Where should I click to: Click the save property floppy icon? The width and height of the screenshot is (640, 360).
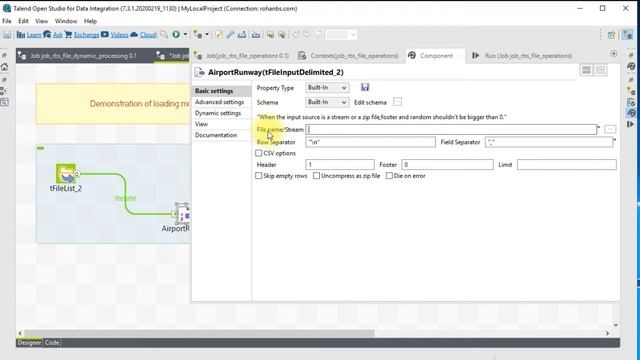click(x=365, y=87)
